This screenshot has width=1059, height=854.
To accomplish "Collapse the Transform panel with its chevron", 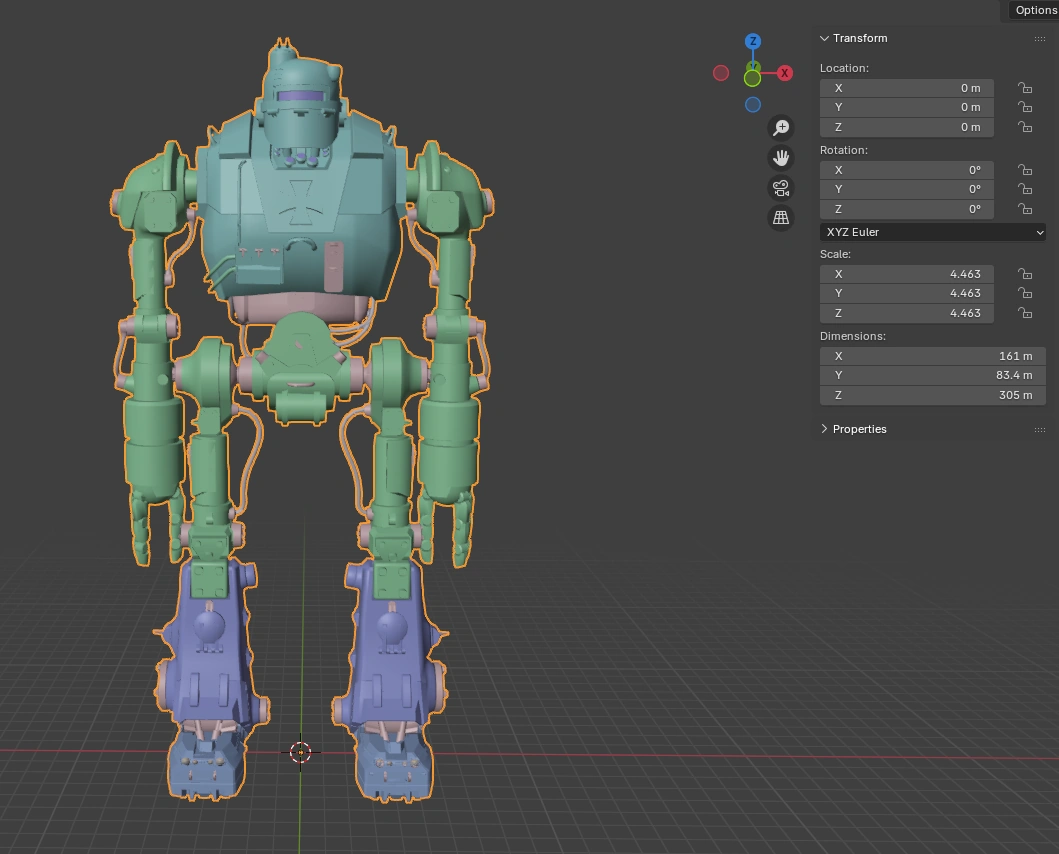I will [823, 38].
